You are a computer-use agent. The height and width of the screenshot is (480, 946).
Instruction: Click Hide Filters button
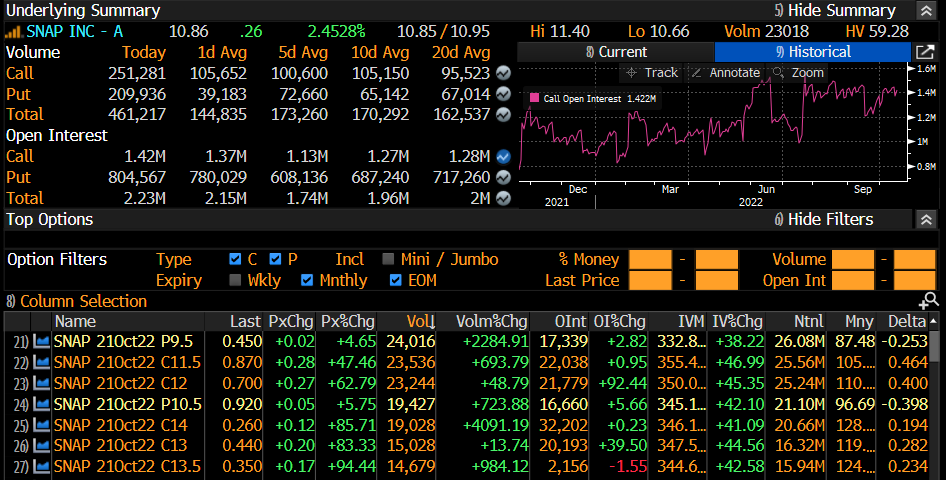(x=824, y=219)
